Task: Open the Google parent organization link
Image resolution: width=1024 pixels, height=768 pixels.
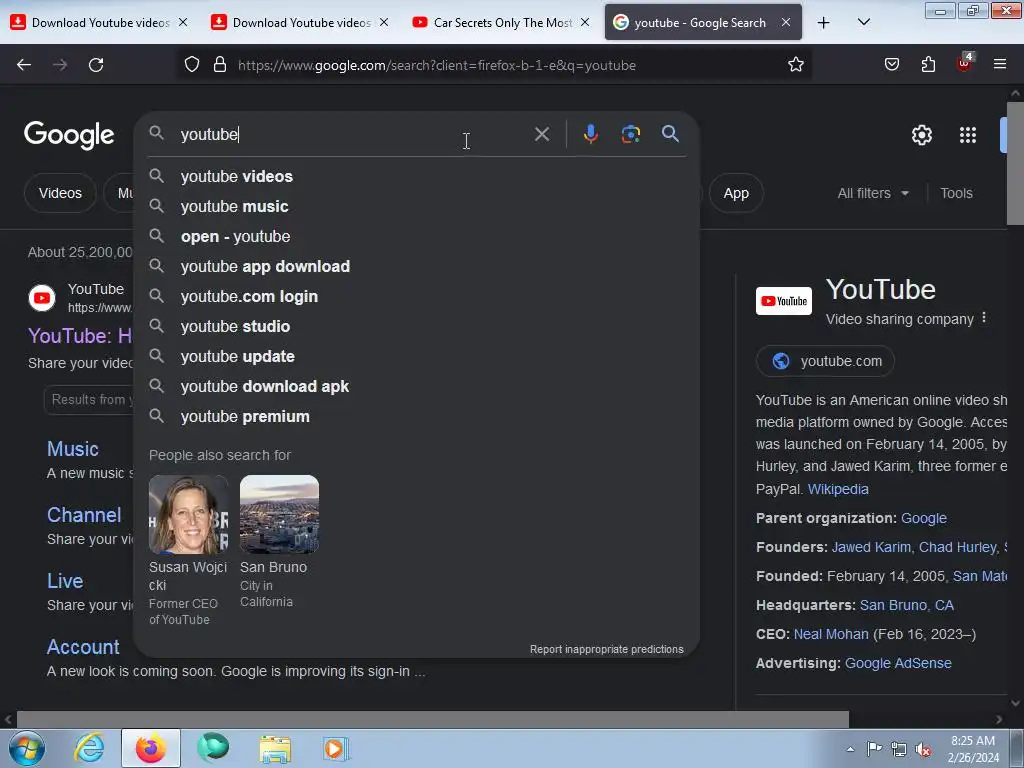Action: point(923,518)
